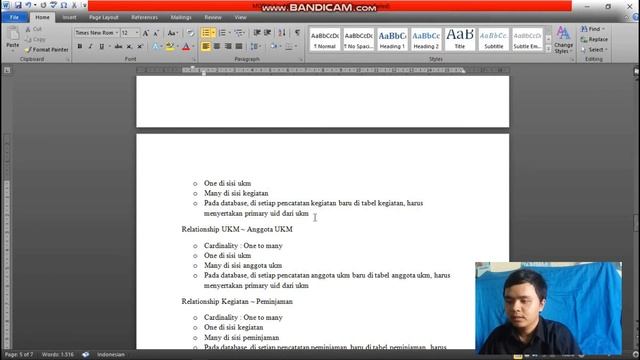The height and width of the screenshot is (360, 640).
Task: Open the Font dialog launcher
Action: coord(193,60)
